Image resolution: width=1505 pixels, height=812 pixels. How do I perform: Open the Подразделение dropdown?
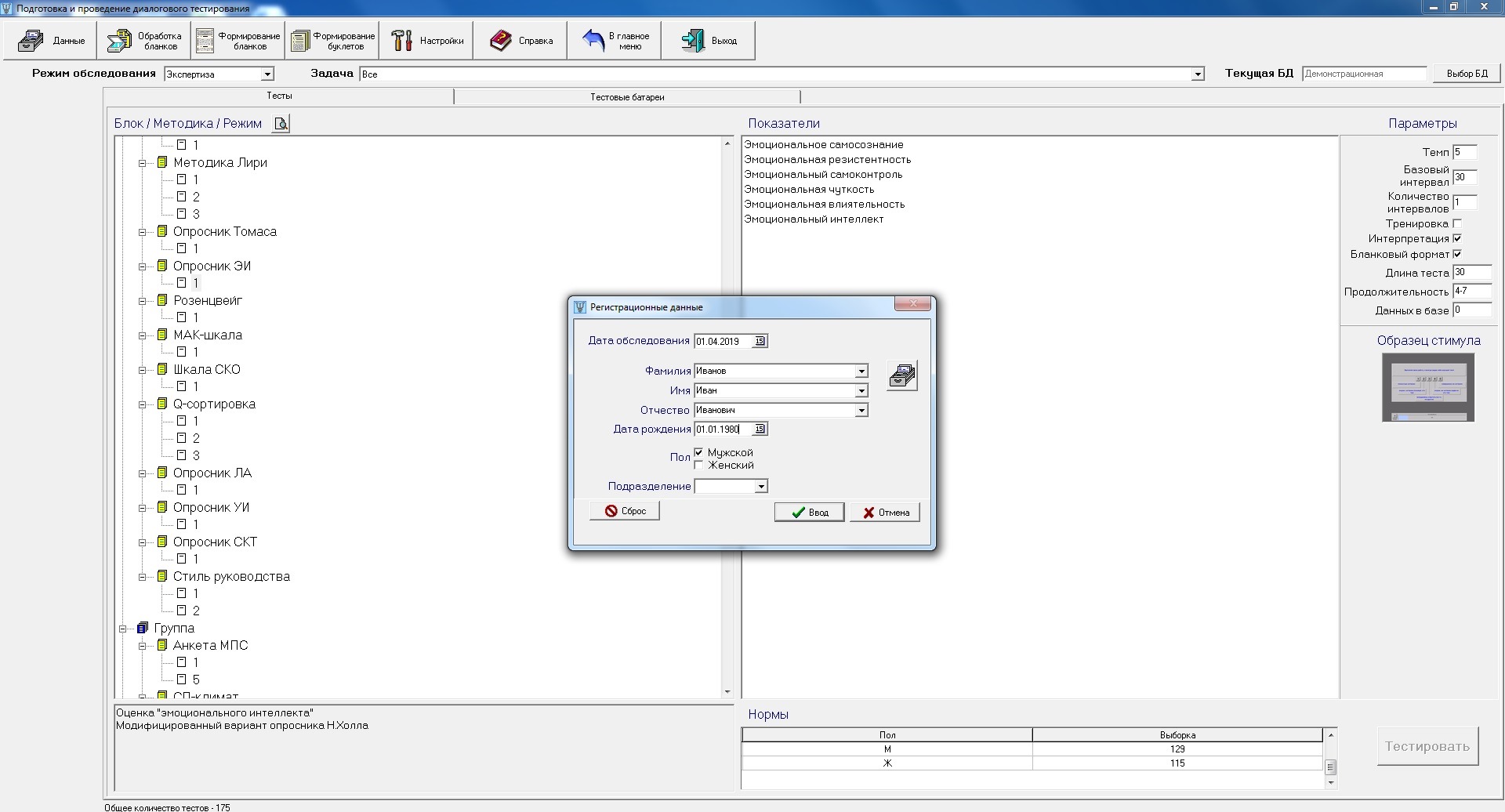[x=760, y=487]
